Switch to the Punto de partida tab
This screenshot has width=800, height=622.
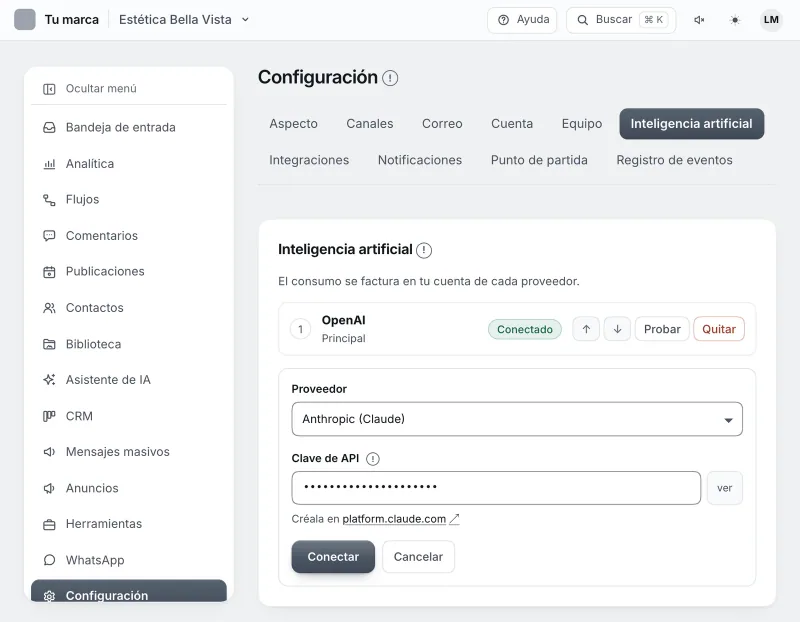[x=539, y=160]
